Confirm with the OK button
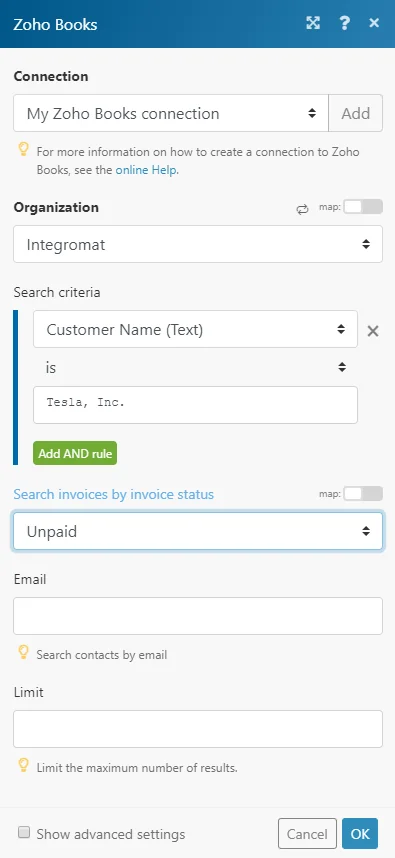This screenshot has width=395, height=858. [x=360, y=833]
